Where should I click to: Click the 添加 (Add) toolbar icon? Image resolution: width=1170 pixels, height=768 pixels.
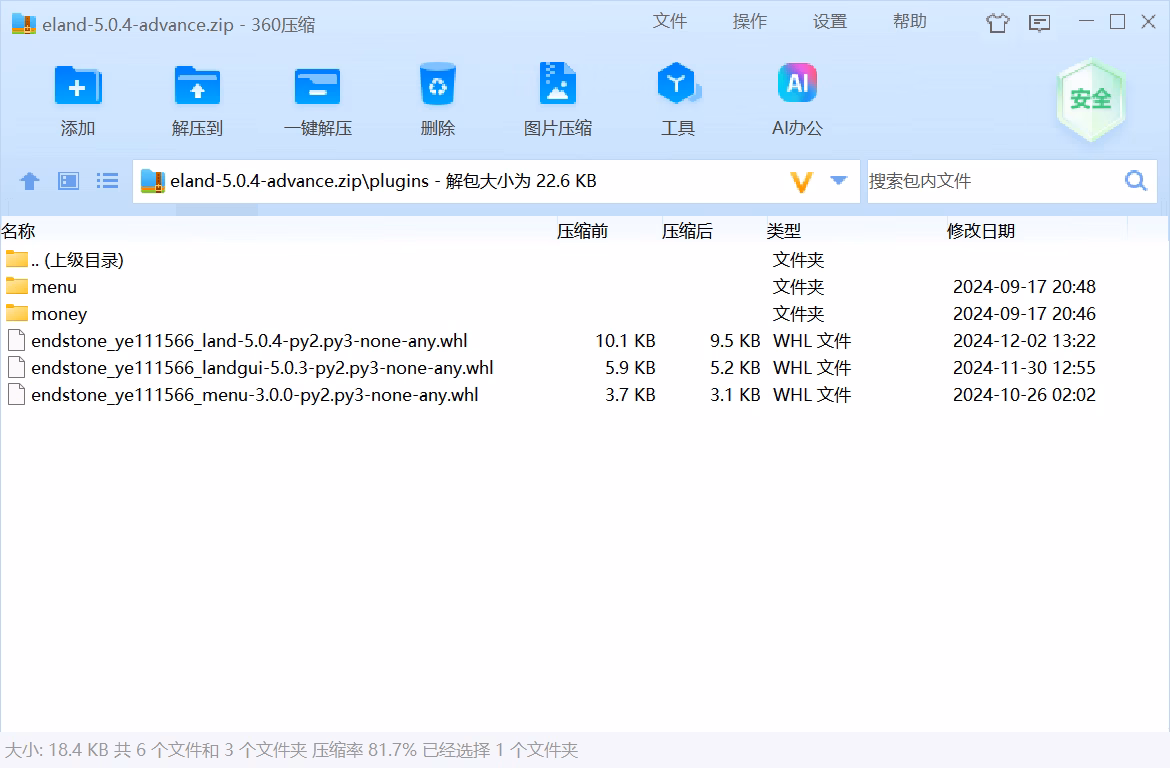pos(78,87)
